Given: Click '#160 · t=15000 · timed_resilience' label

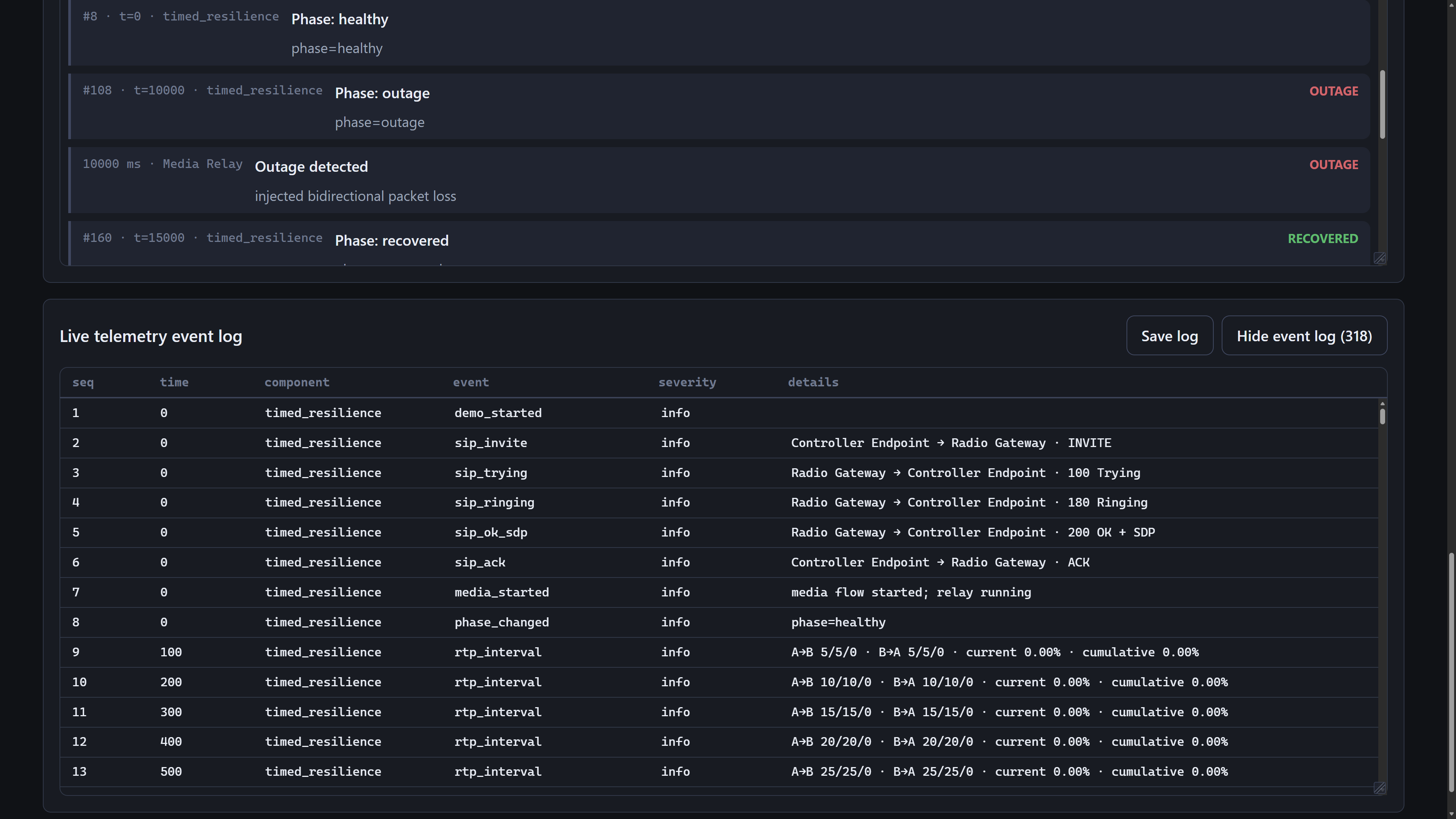Looking at the screenshot, I should coord(203,238).
